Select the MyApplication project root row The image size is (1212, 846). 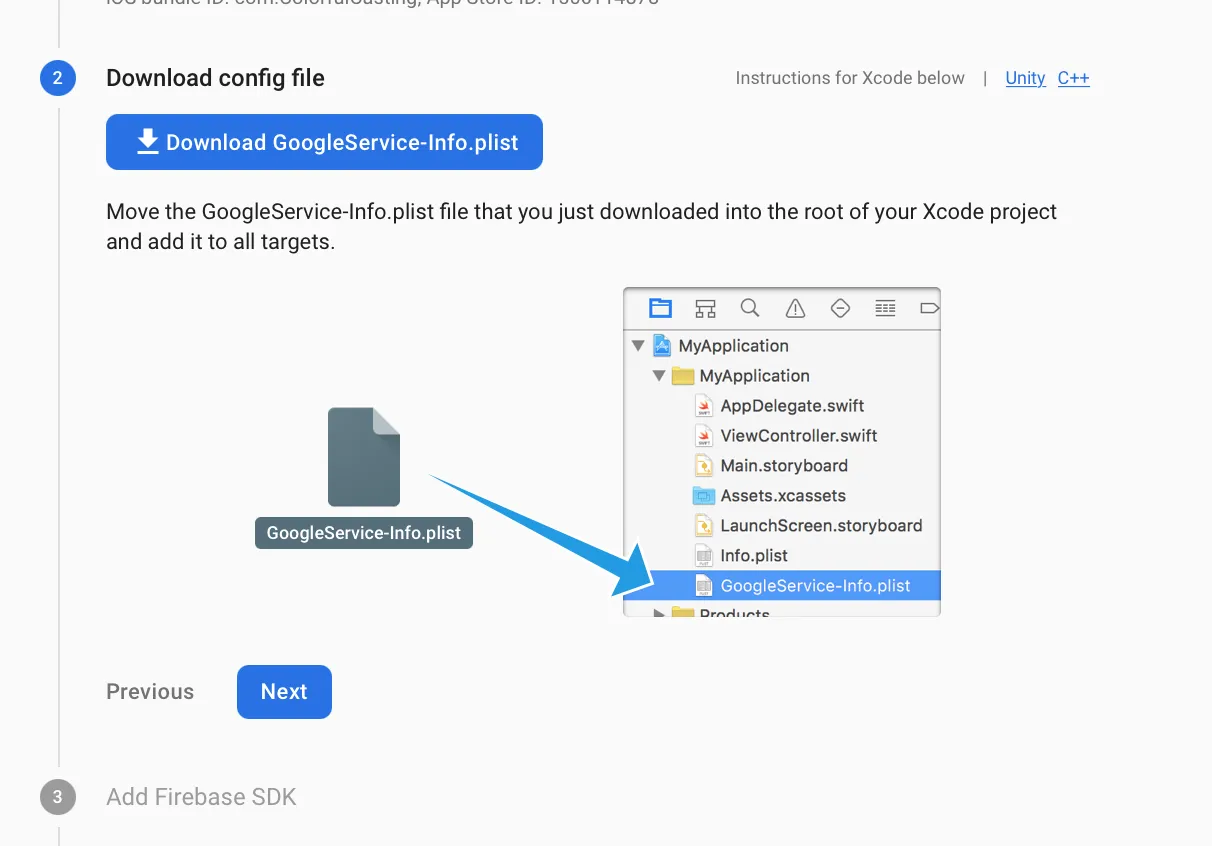782,346
